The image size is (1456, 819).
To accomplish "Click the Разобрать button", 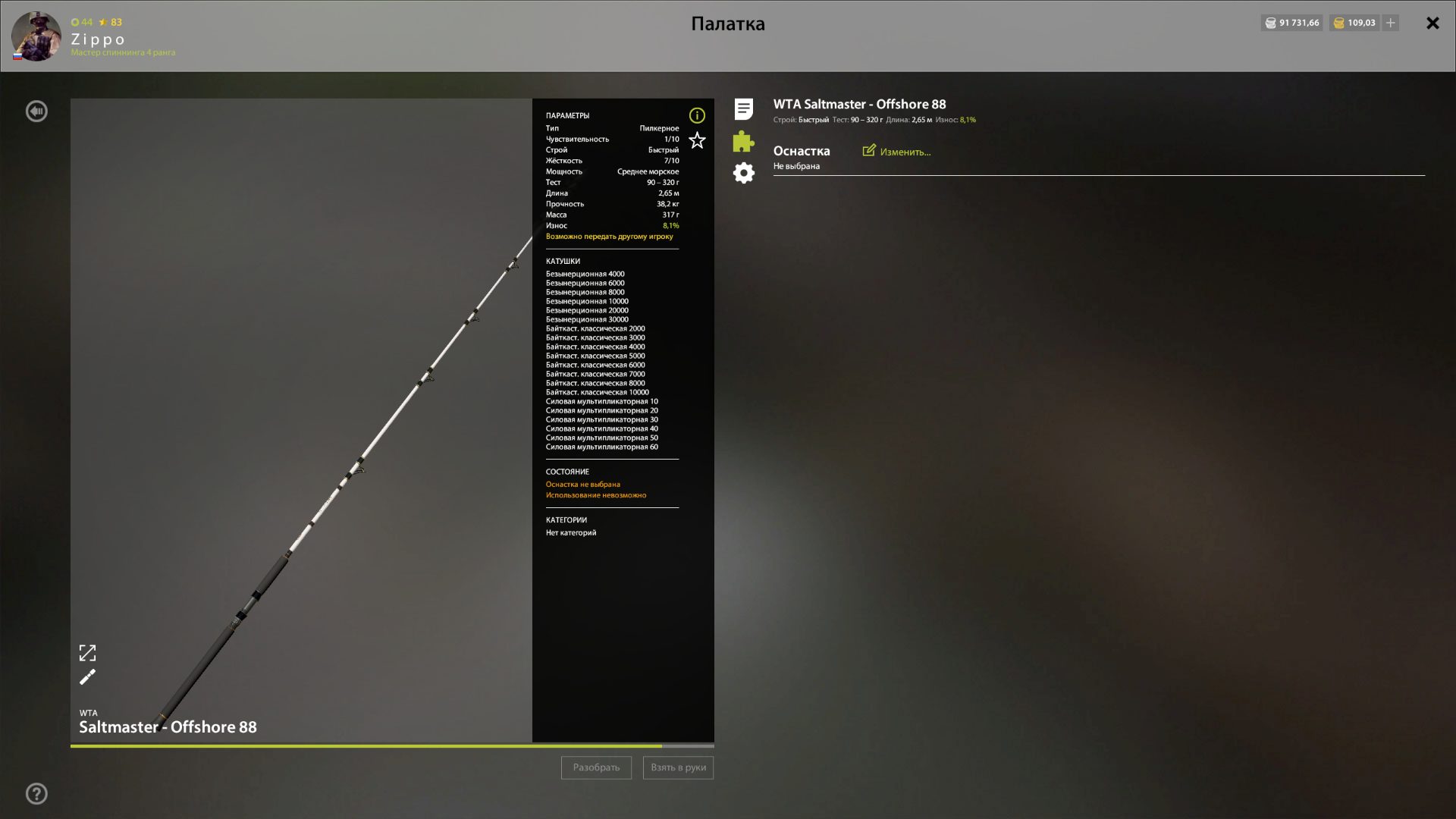I will point(596,767).
